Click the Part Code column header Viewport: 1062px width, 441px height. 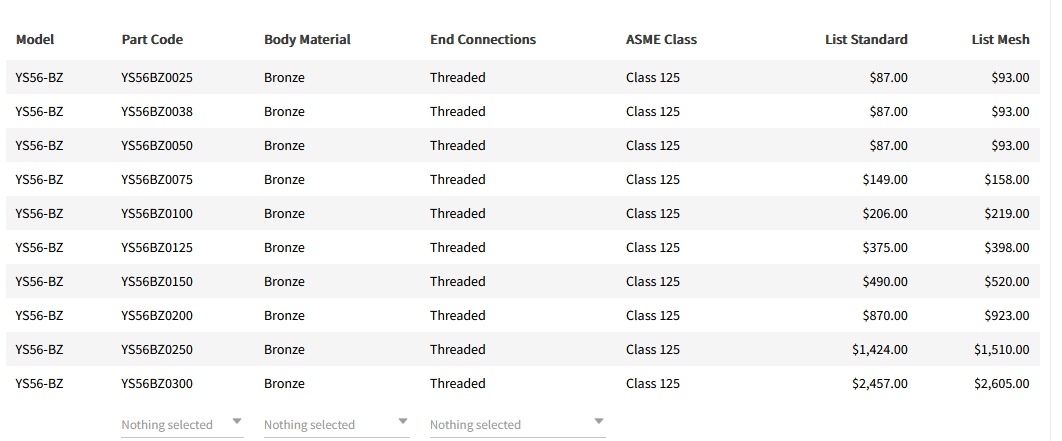152,40
